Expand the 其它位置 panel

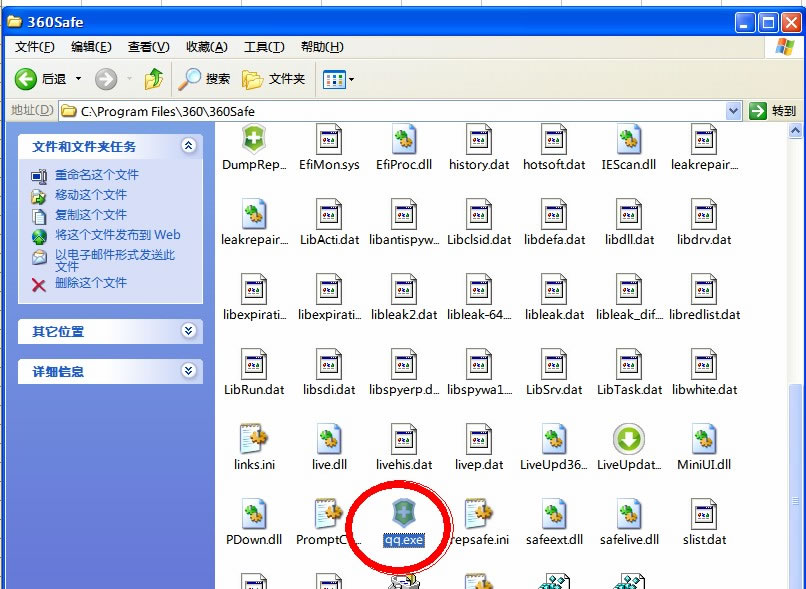(x=189, y=330)
